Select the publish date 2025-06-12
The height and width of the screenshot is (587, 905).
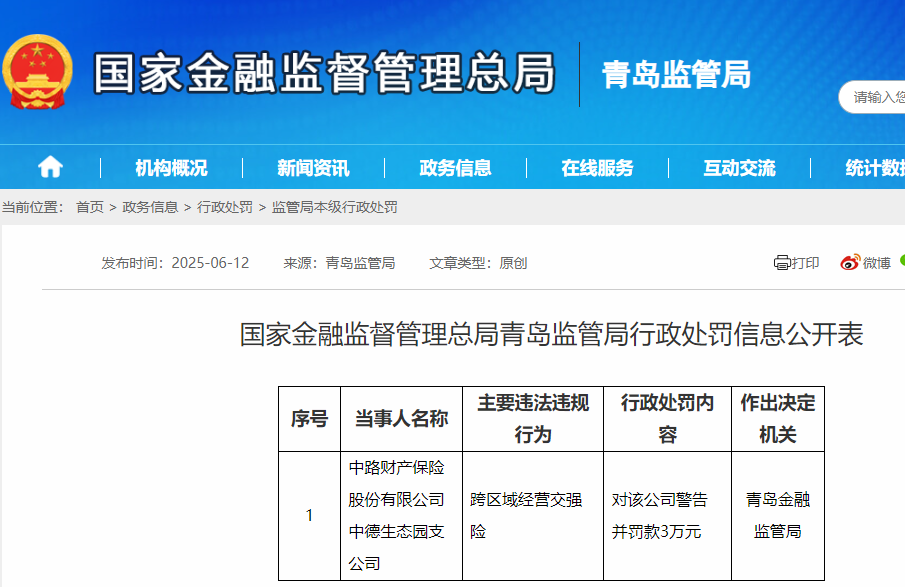click(x=210, y=263)
